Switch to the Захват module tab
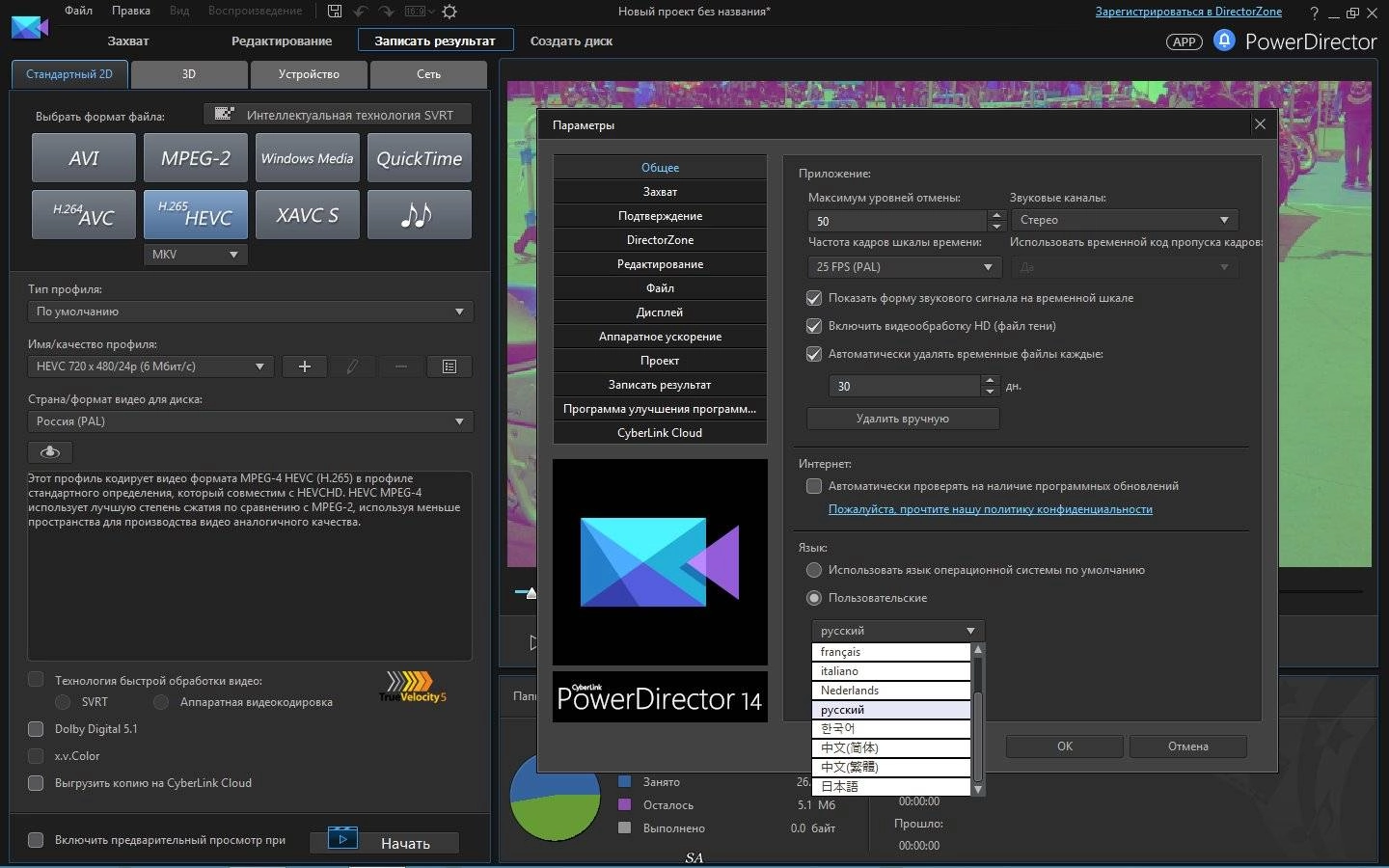Viewport: 1389px width, 868px height. point(128,41)
